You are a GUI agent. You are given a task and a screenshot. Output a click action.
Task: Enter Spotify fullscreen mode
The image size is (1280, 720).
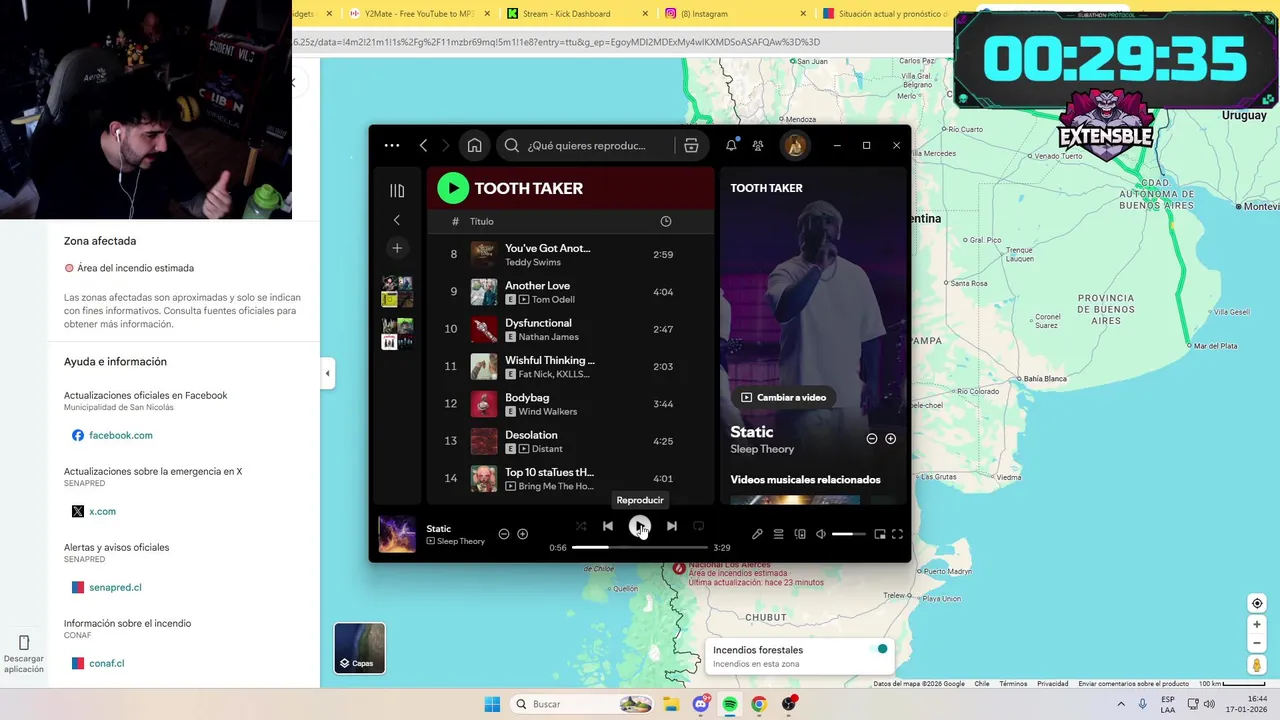tap(897, 534)
